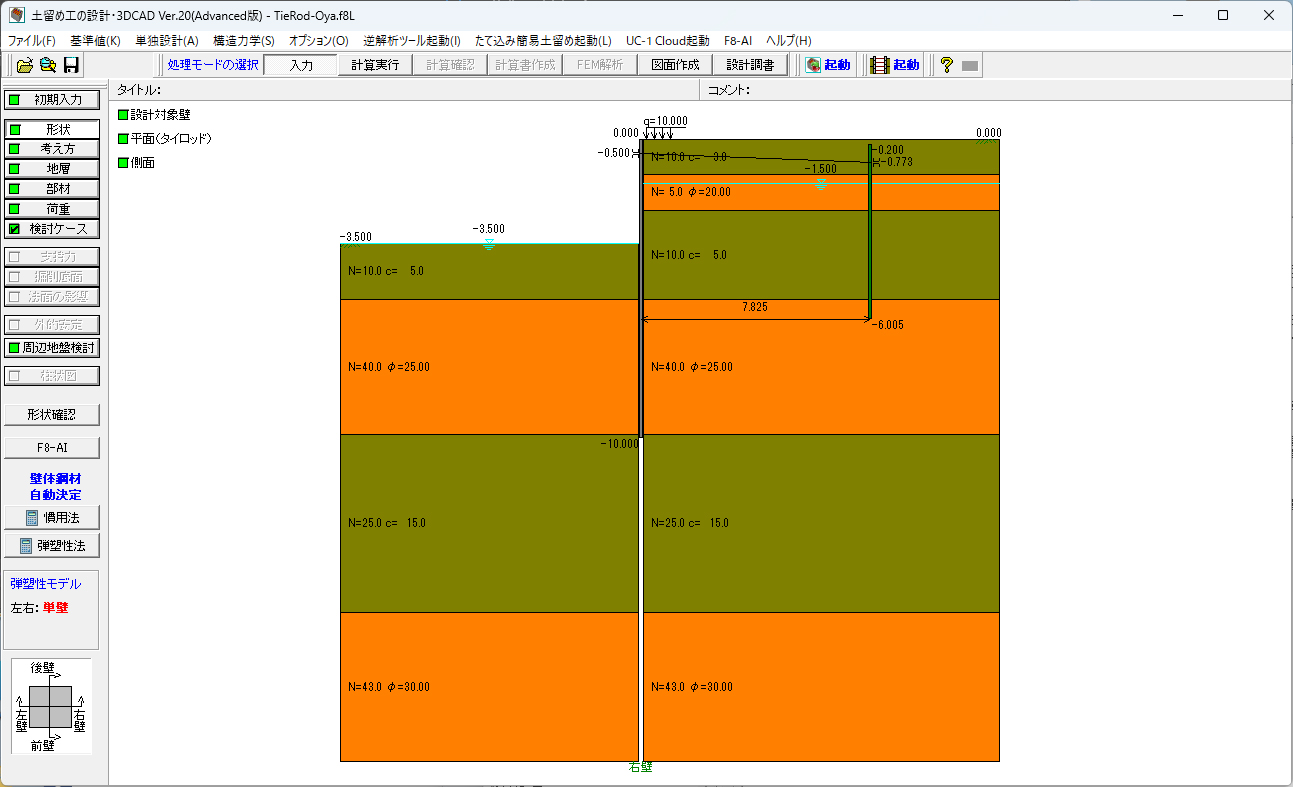The height and width of the screenshot is (787, 1293).
Task: Click the left-side N=43.0 φ=30.00 layer label
Action: [388, 687]
